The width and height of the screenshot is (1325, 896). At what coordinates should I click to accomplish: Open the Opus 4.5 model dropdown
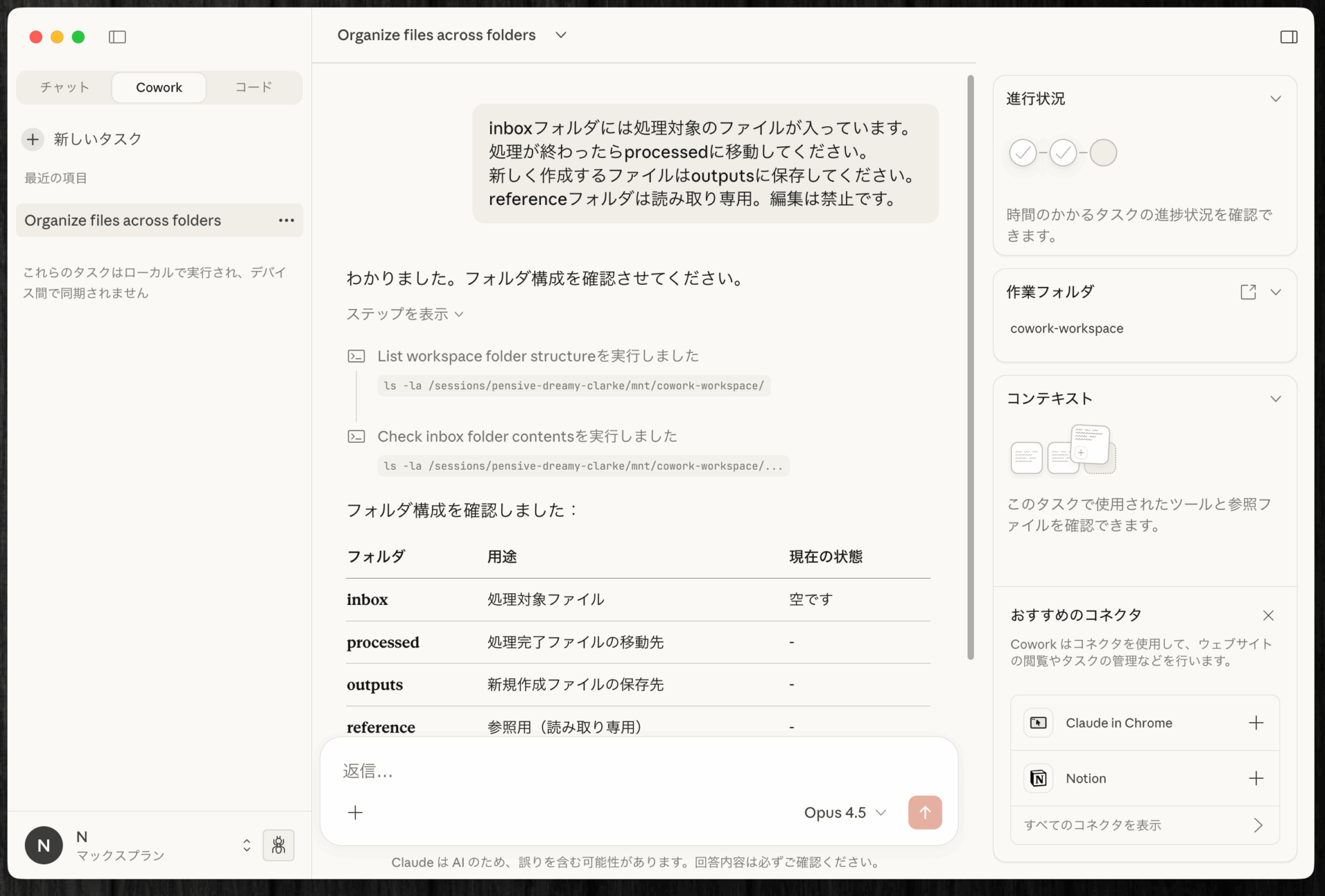pyautogui.click(x=845, y=813)
